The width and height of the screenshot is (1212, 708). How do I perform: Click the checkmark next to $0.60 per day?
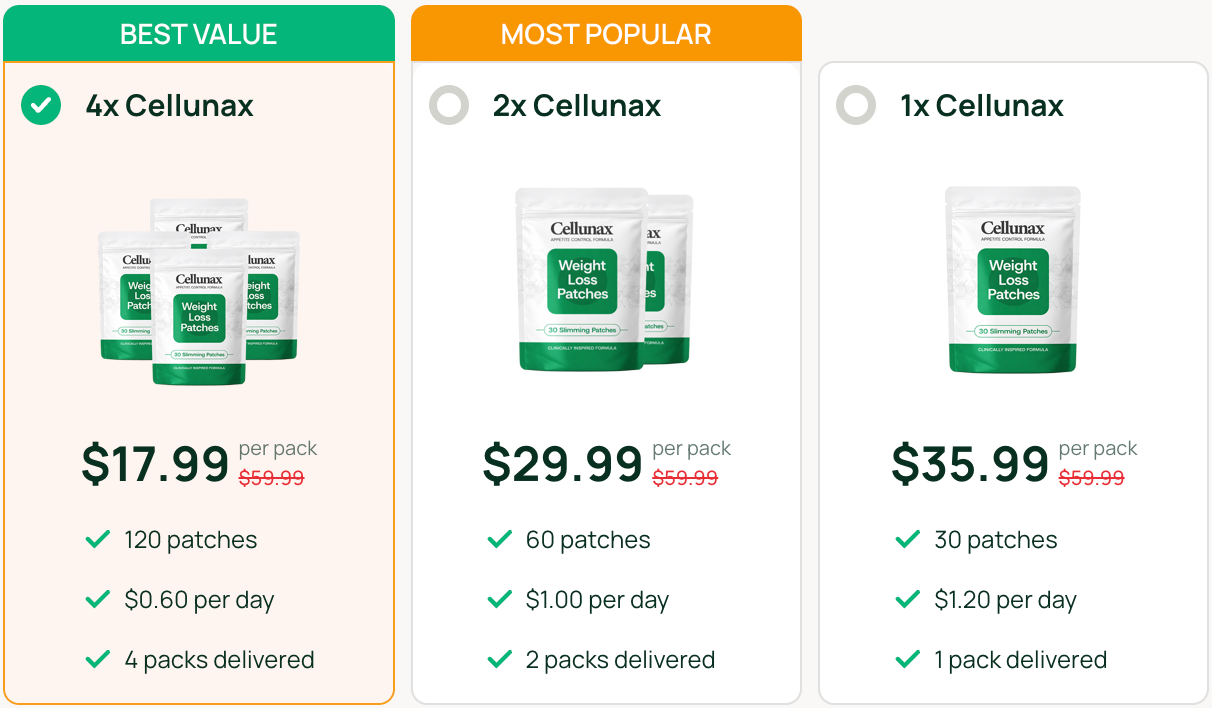(x=97, y=599)
